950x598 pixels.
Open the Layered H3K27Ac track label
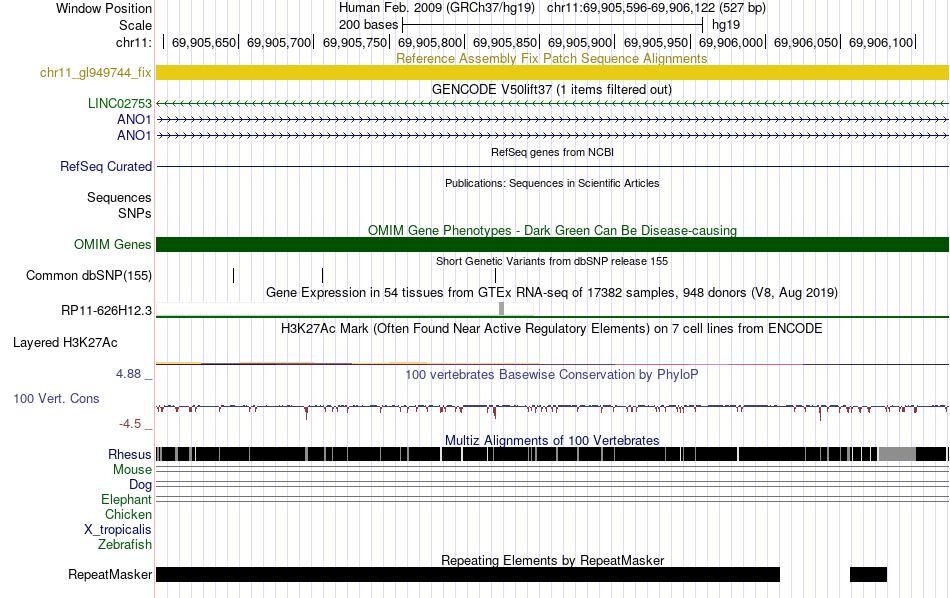click(65, 342)
